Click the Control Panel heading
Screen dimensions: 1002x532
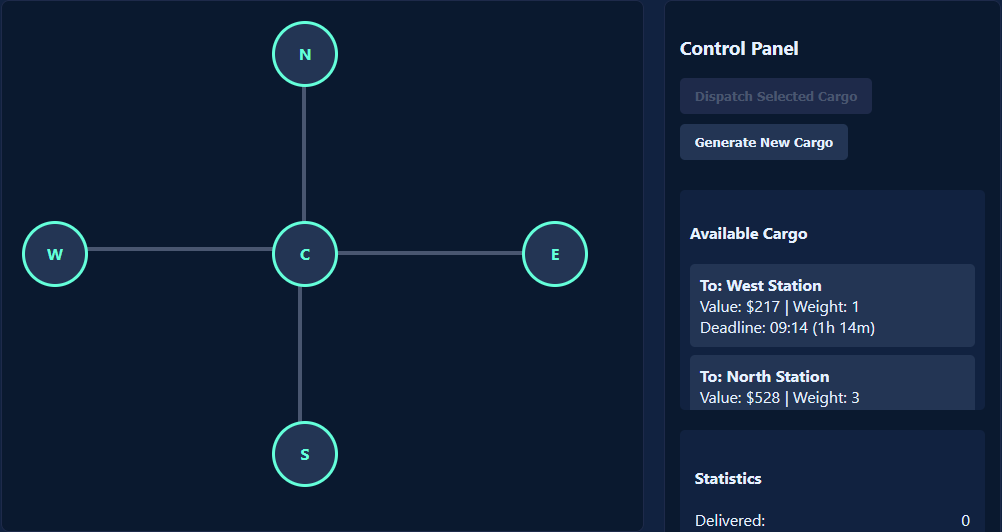point(739,49)
